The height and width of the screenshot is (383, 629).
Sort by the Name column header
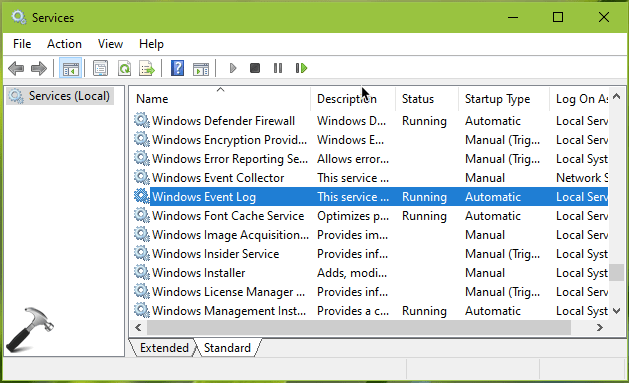point(220,99)
